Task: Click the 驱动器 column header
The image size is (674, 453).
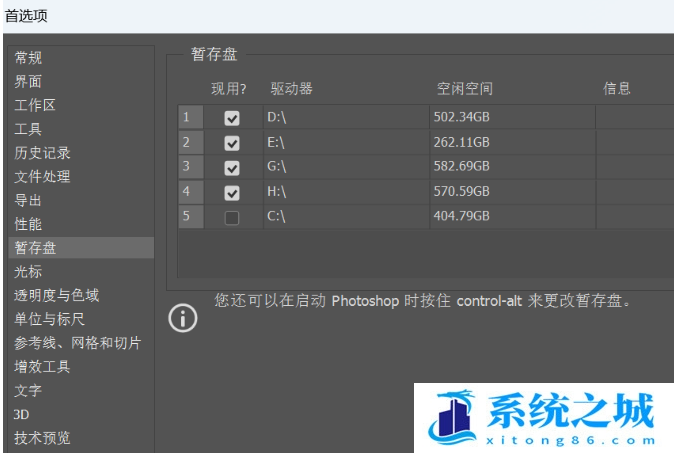Action: (291, 89)
